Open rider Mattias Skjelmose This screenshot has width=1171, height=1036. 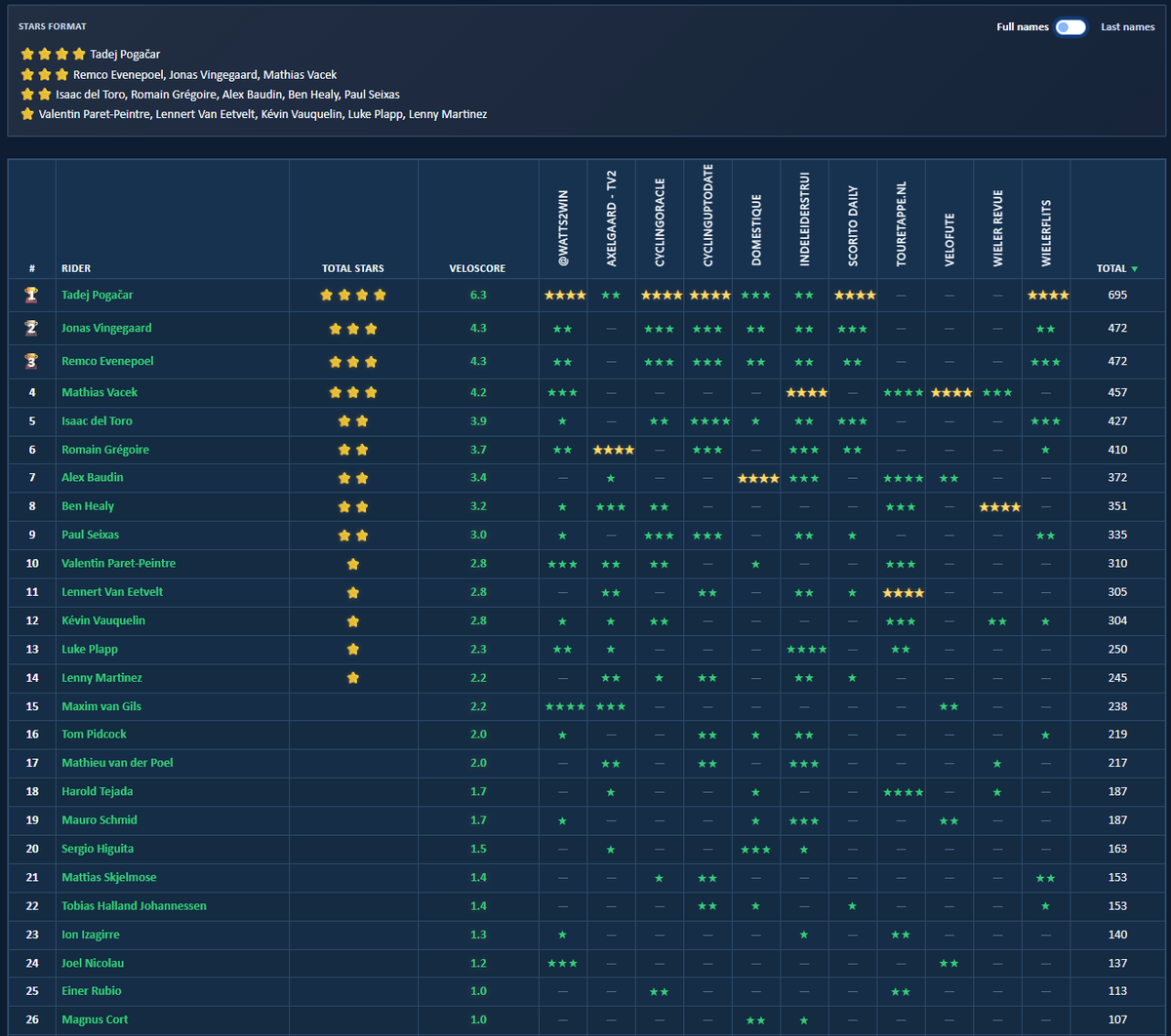109,877
